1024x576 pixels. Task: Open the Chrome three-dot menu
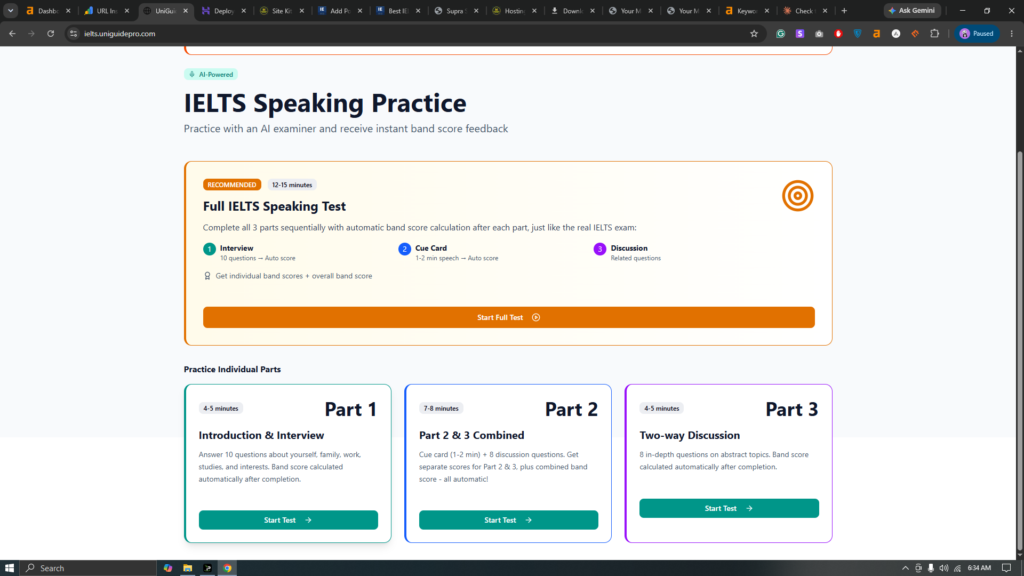(x=1012, y=33)
